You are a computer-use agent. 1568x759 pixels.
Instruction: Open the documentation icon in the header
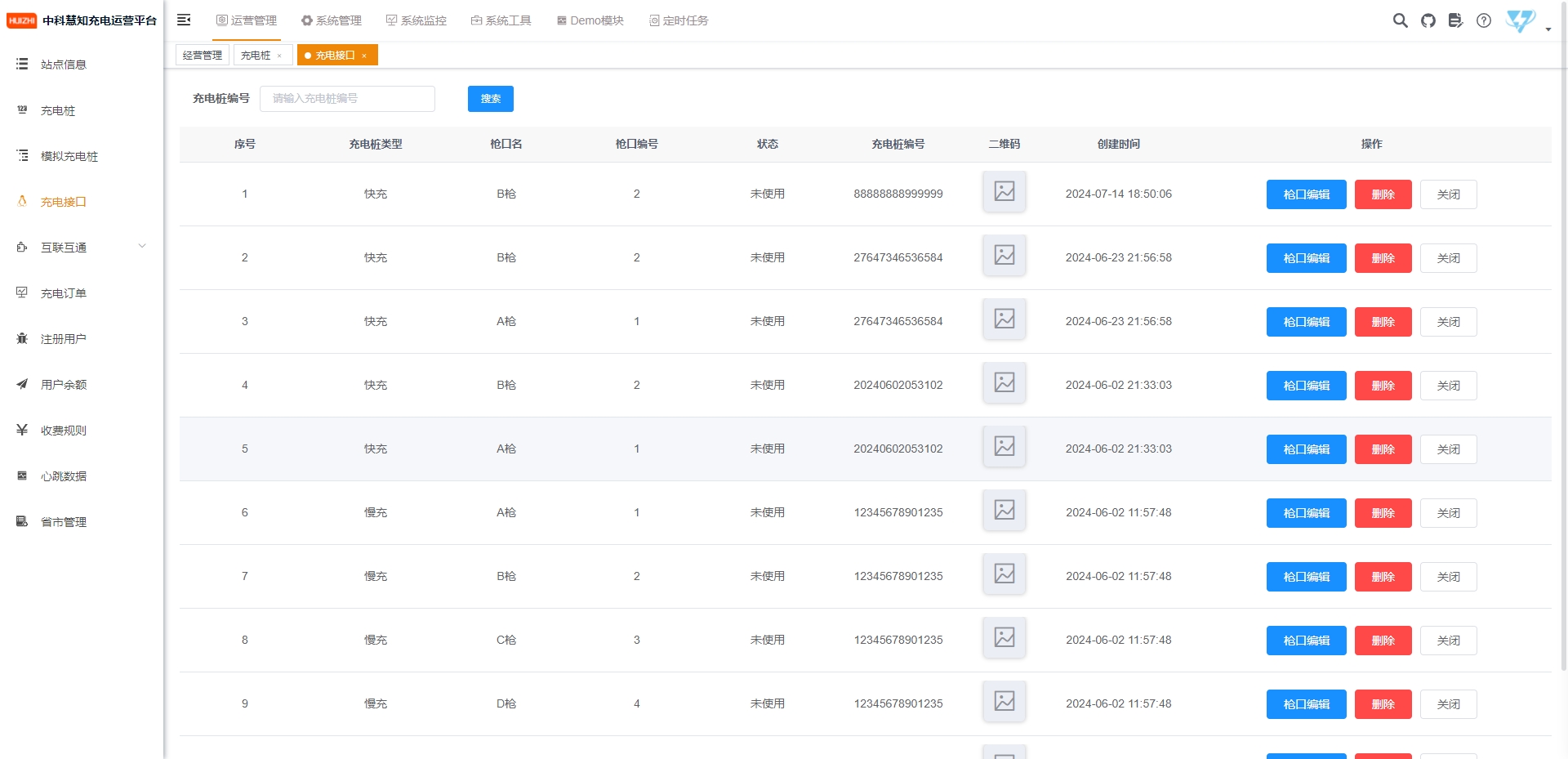[1455, 20]
